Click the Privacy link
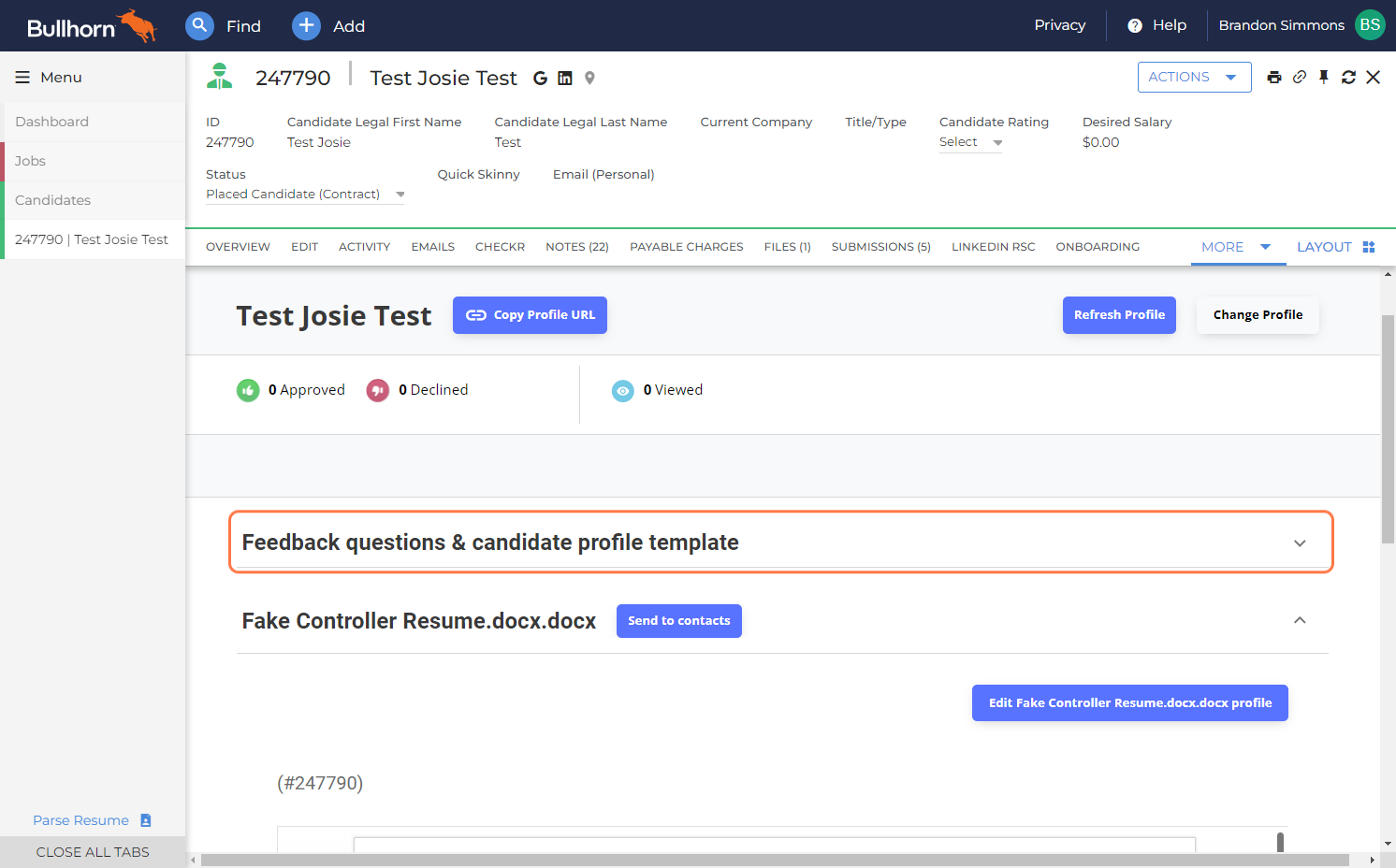Image resolution: width=1396 pixels, height=868 pixels. [x=1060, y=25]
